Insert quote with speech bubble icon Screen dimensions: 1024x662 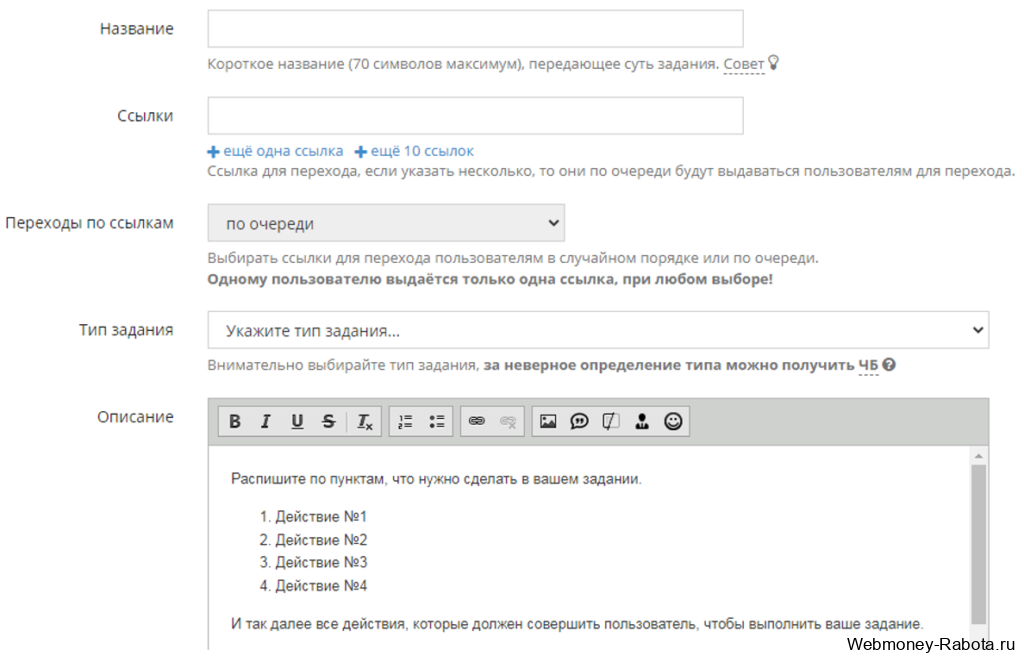579,421
